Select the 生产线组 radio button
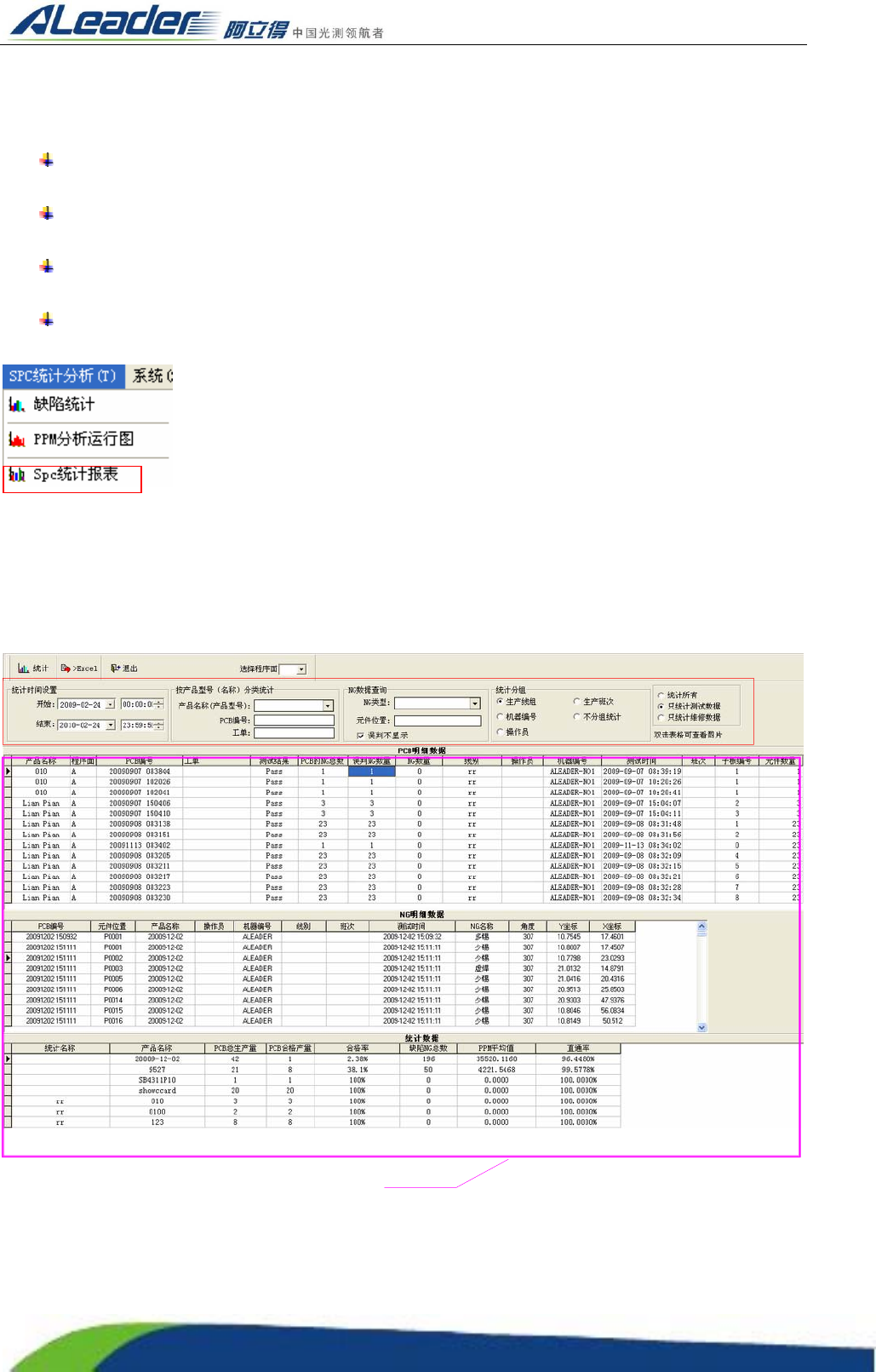This screenshot has width=876, height=1372. coord(500,702)
